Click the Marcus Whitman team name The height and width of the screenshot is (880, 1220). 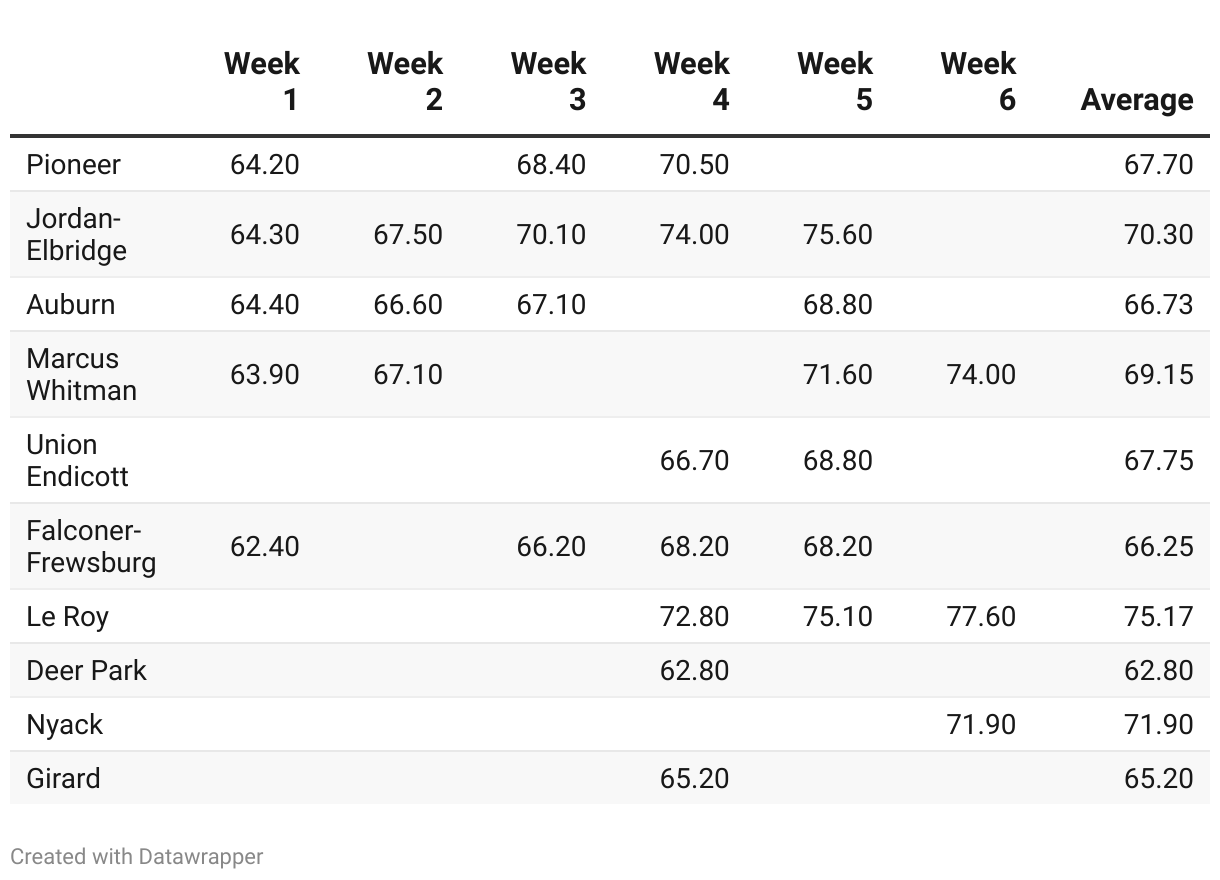tap(81, 374)
